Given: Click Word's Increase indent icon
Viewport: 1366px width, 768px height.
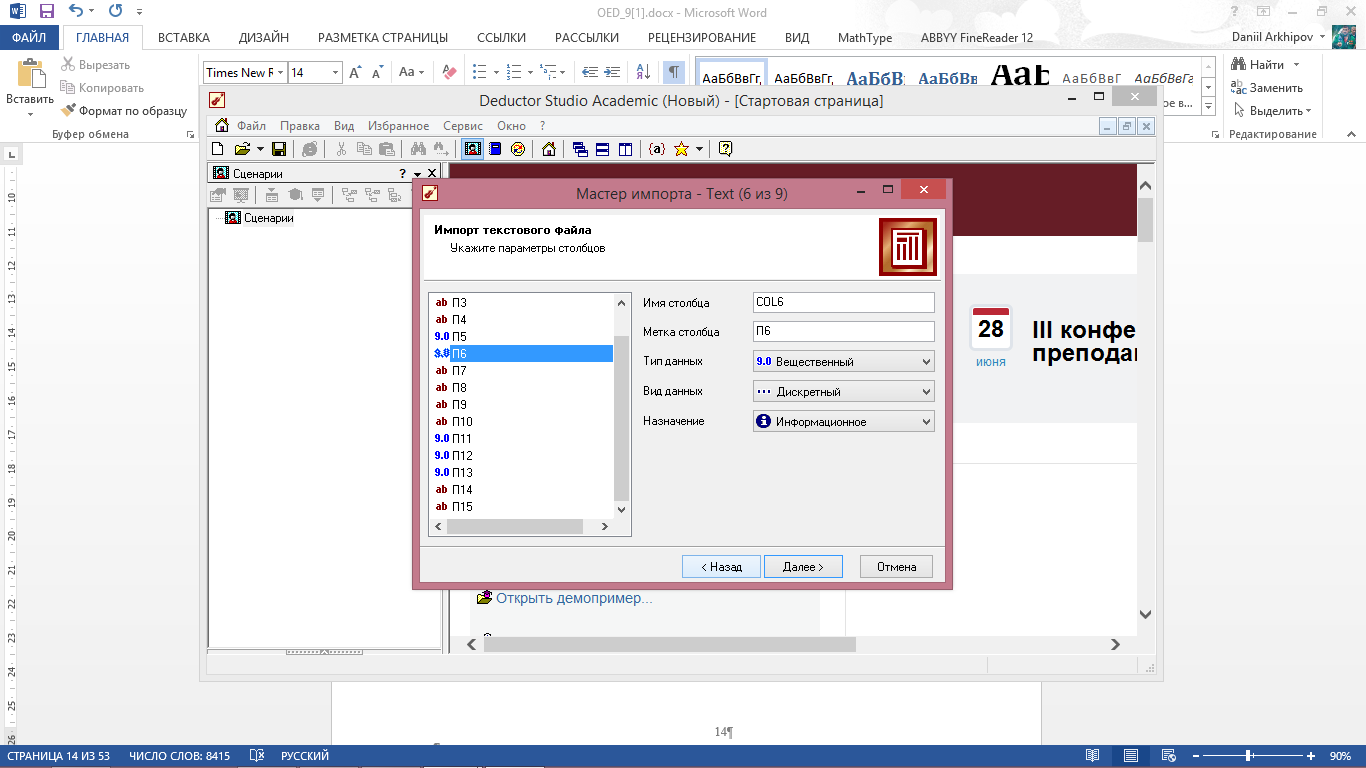Looking at the screenshot, I should coord(613,72).
